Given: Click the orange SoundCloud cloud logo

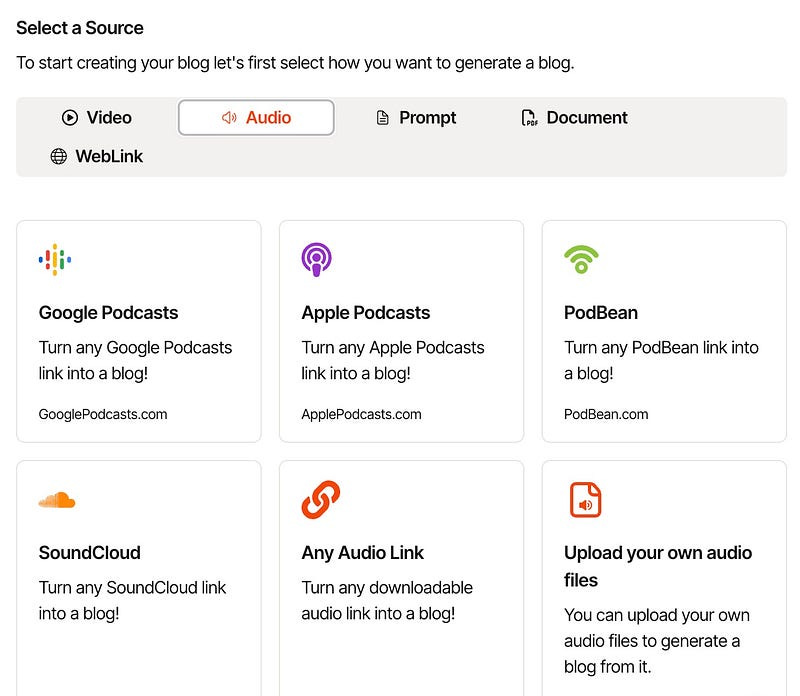Looking at the screenshot, I should point(57,500).
